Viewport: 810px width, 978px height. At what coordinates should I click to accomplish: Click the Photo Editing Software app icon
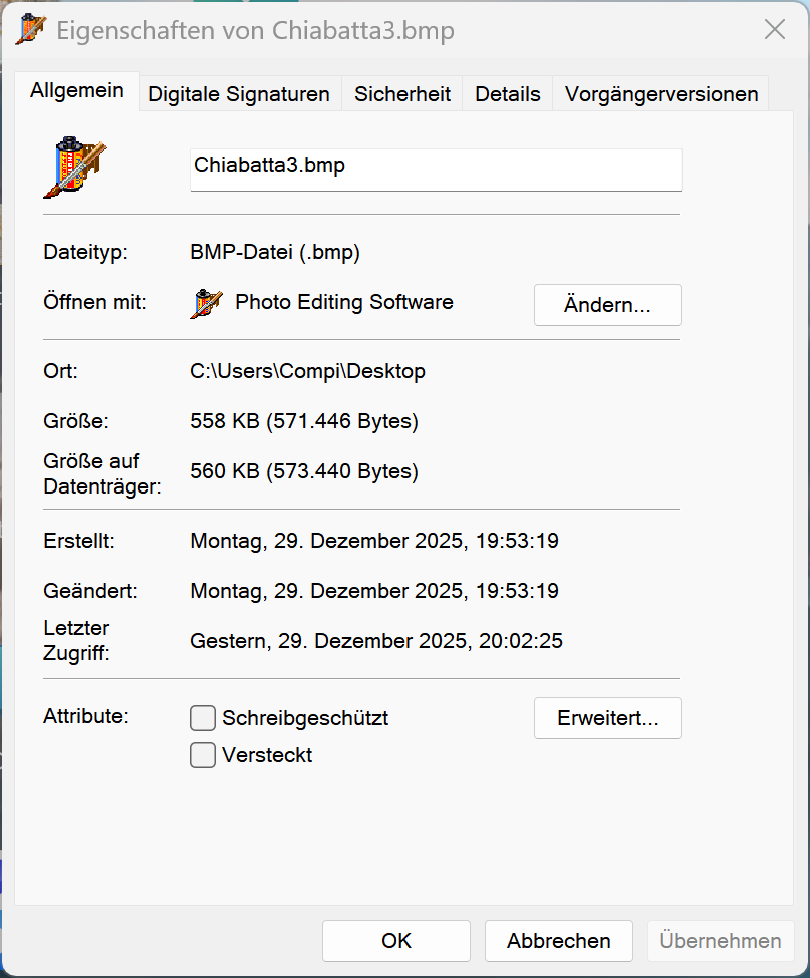(x=207, y=303)
